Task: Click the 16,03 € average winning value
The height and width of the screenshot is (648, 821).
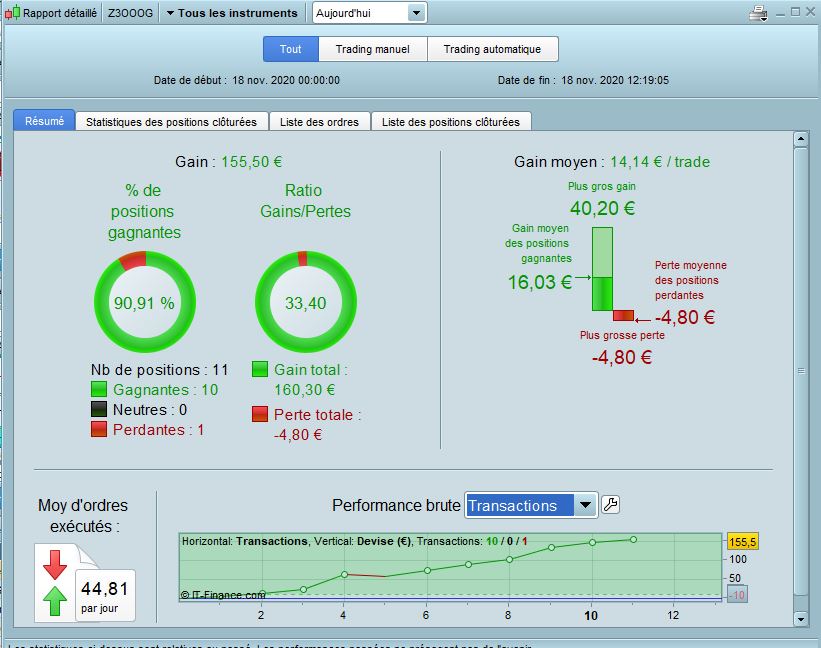Action: point(539,282)
